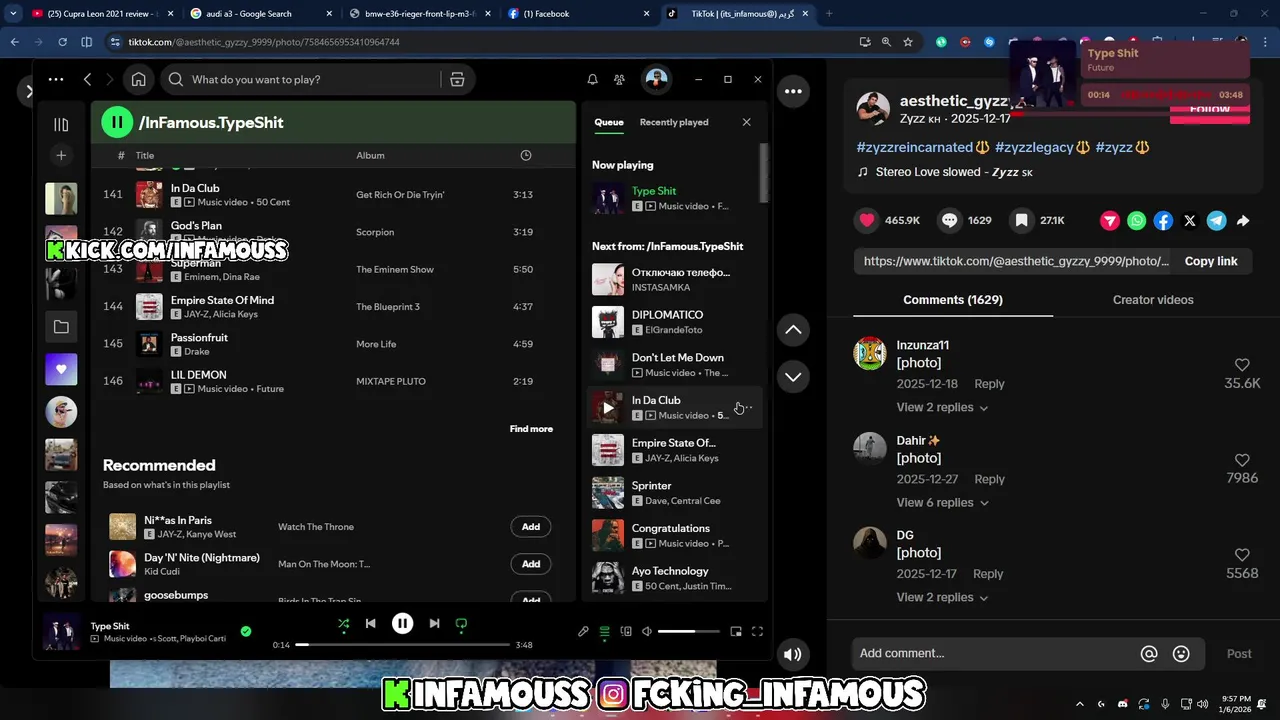The image size is (1280, 720).
Task: Show hidden icons in Windows tray
Action: [x=1078, y=704]
